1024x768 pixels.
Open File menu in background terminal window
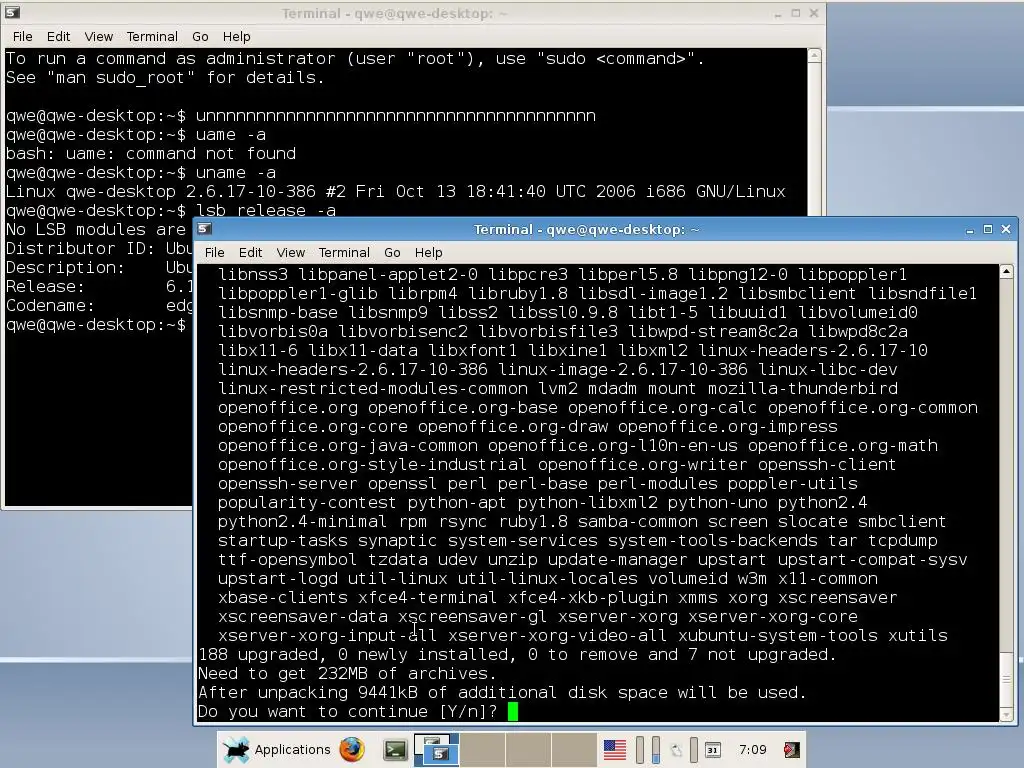coord(22,37)
